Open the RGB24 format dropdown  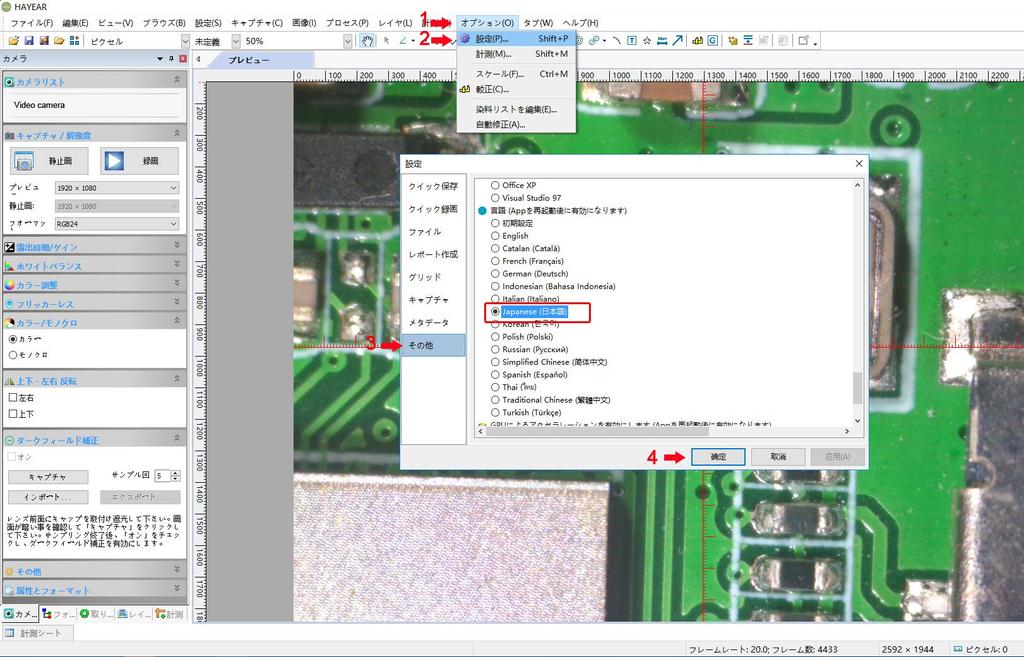[117, 224]
